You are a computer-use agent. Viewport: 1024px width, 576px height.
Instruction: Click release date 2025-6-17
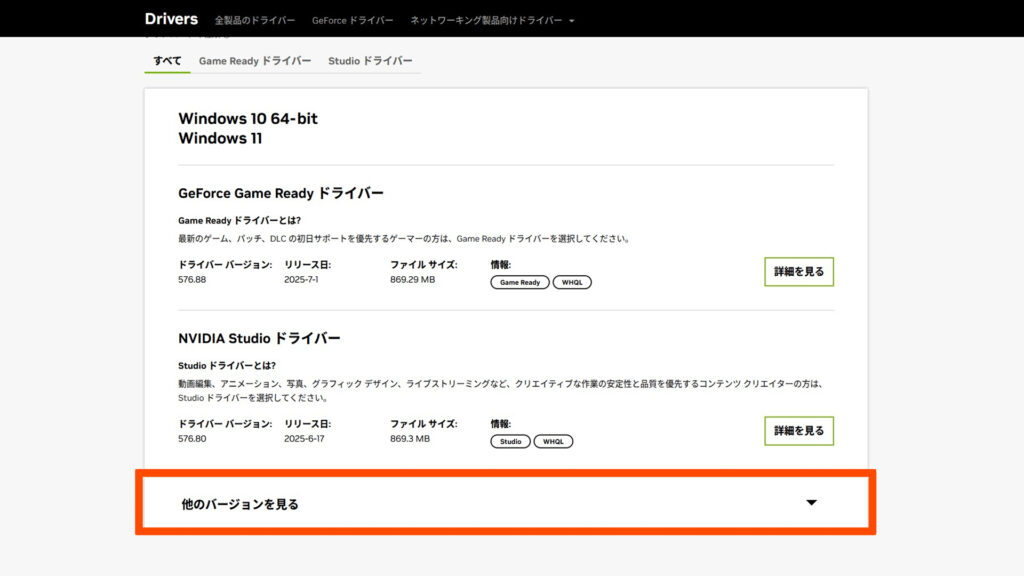(x=304, y=439)
